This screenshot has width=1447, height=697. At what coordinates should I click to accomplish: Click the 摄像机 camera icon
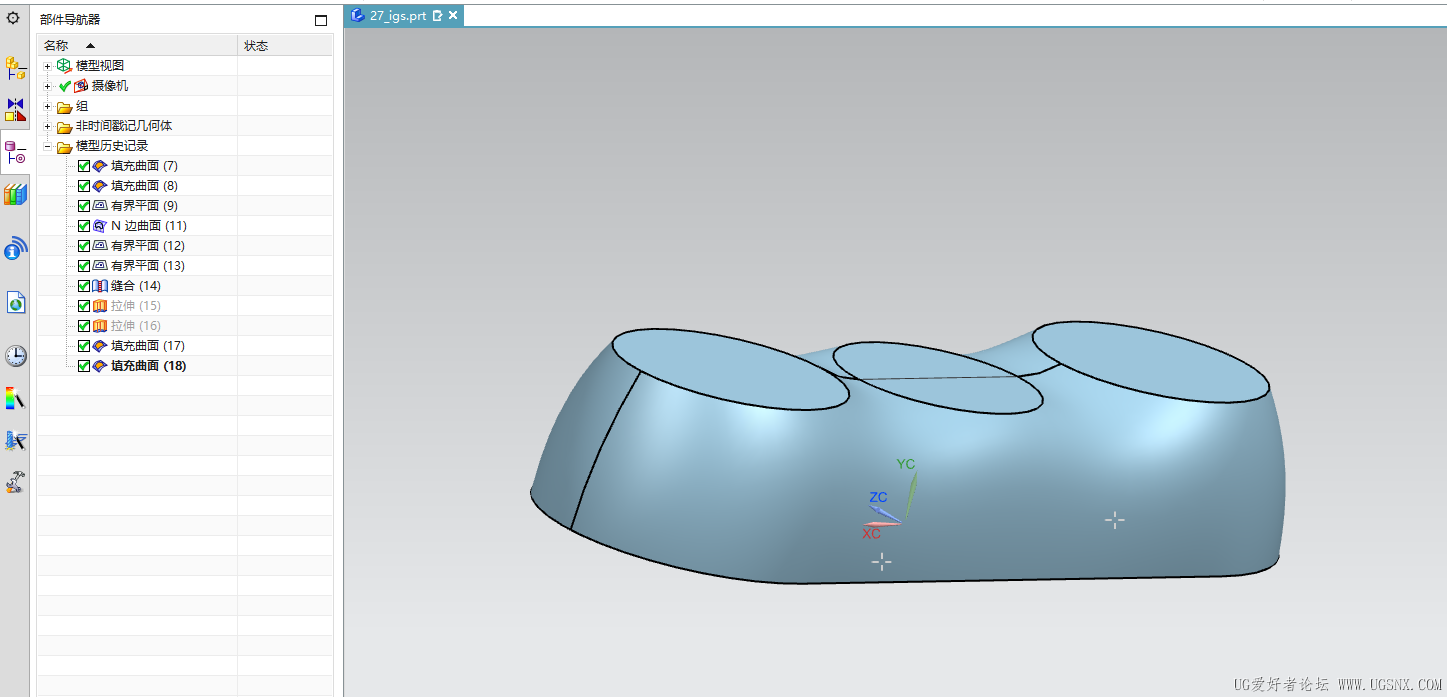(81, 86)
